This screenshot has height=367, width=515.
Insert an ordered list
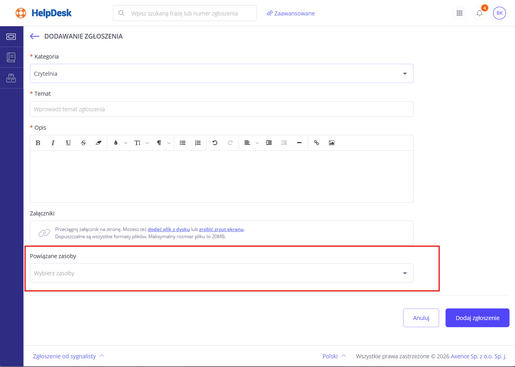click(198, 143)
